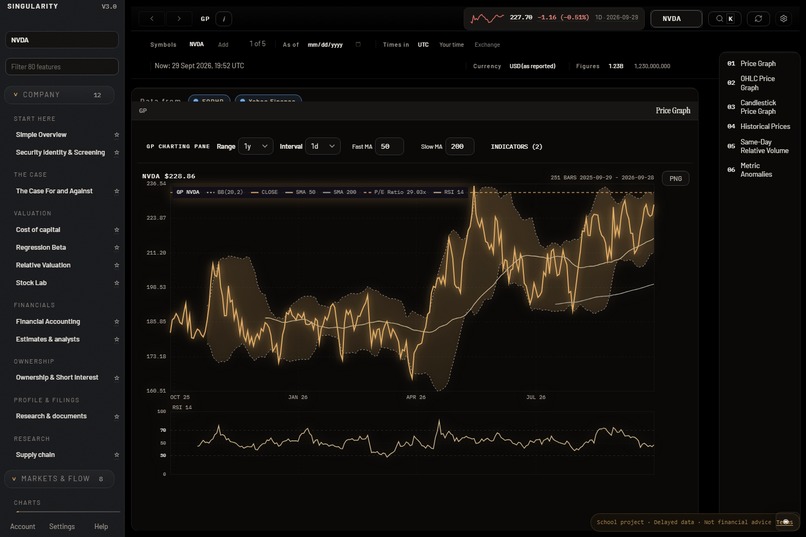This screenshot has height=537, width=806.
Task: Open Settings at sidebar bottom
Action: [62, 527]
